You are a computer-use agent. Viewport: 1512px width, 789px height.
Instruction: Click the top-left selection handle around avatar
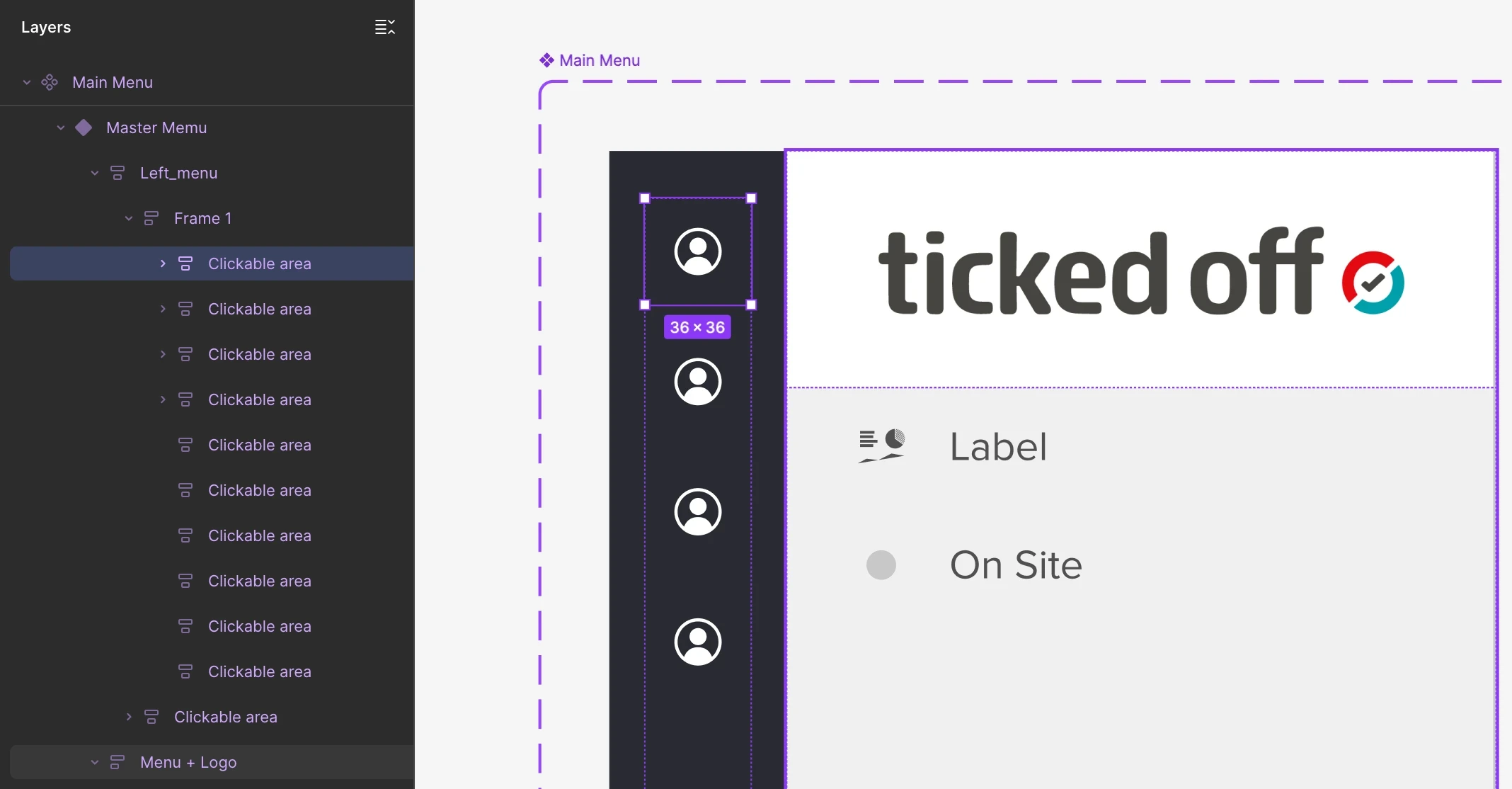click(x=645, y=198)
